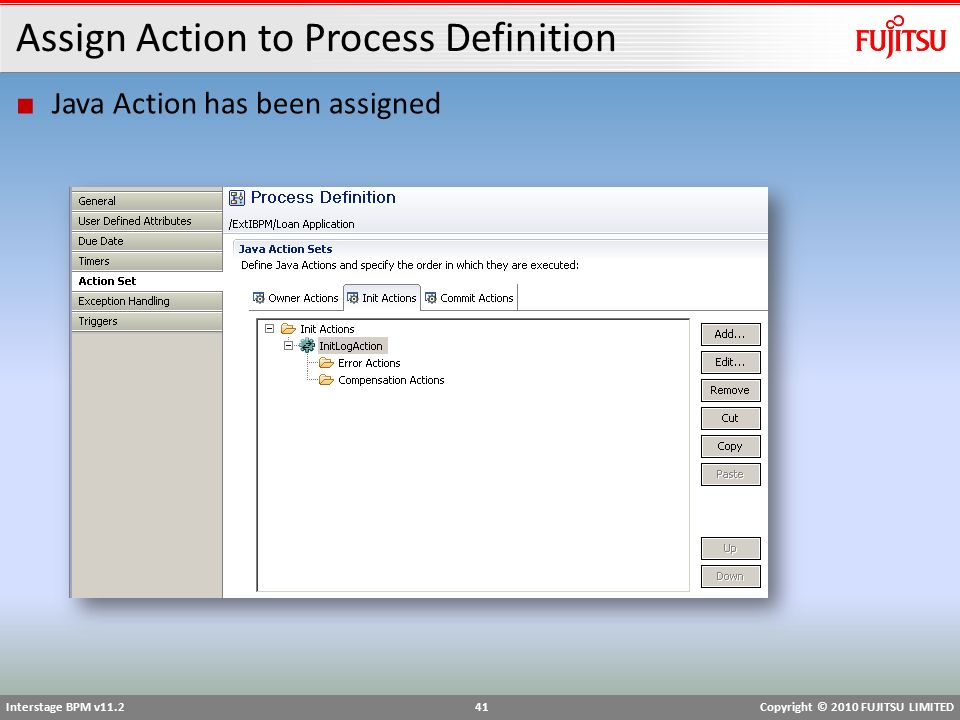This screenshot has height=720, width=960.
Task: Click the Add... button
Action: click(x=730, y=334)
